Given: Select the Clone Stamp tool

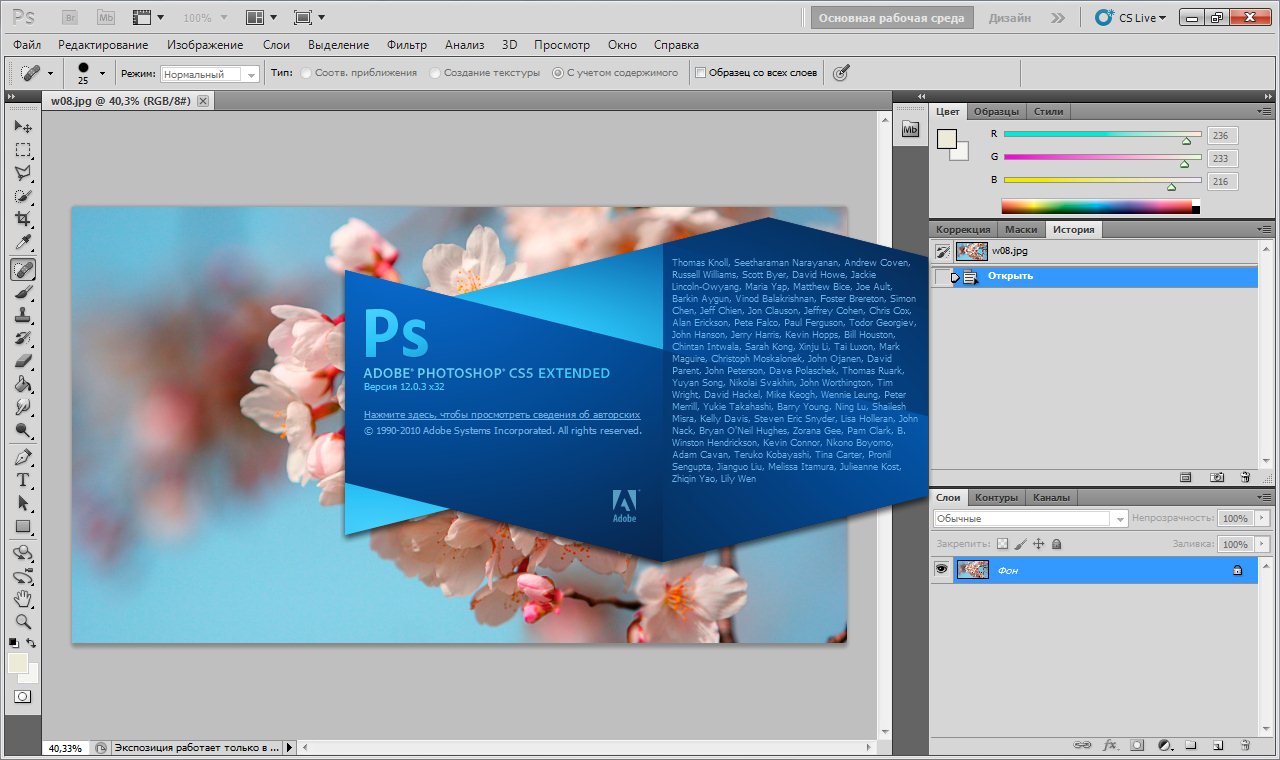Looking at the screenshot, I should pyautogui.click(x=23, y=315).
